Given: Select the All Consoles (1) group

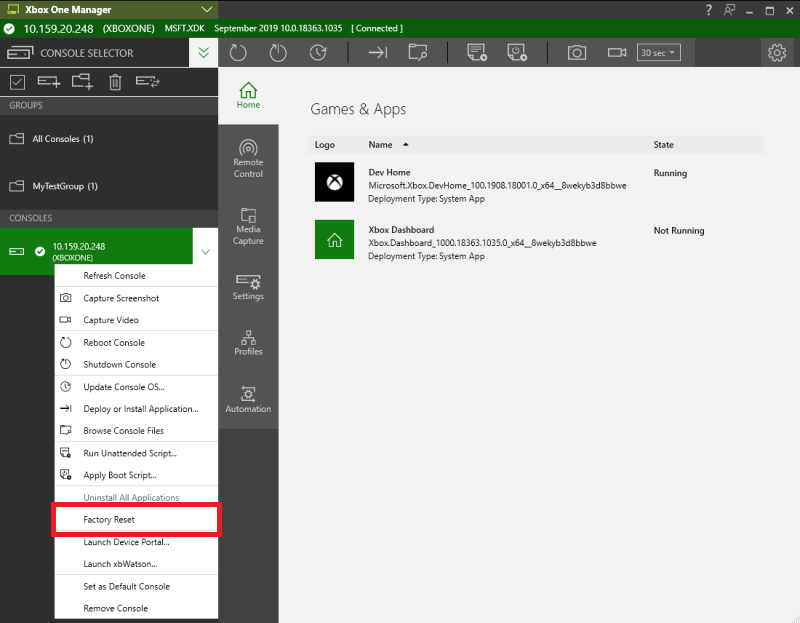Looking at the screenshot, I should point(109,139).
